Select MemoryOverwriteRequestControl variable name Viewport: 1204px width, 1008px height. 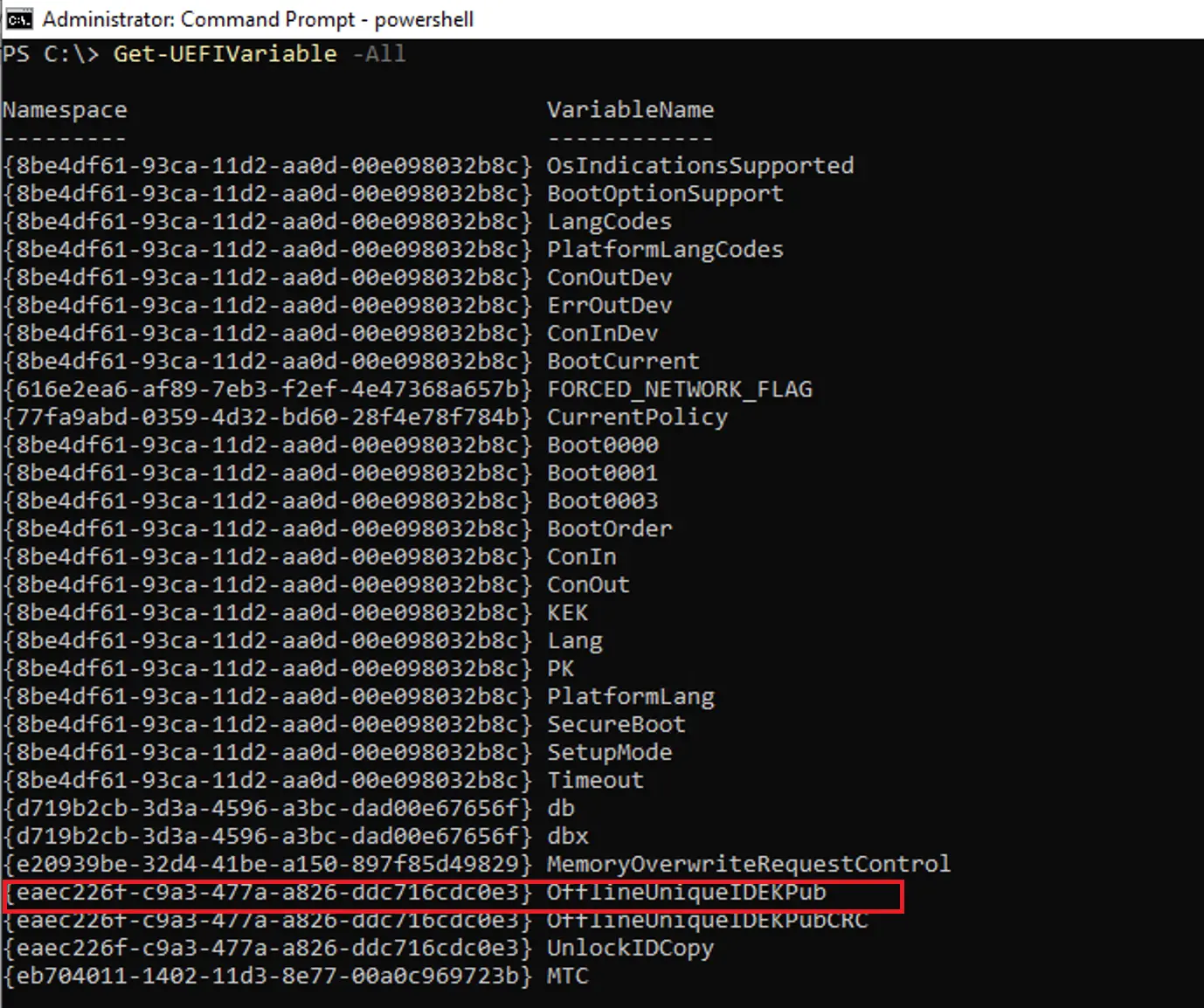click(749, 865)
